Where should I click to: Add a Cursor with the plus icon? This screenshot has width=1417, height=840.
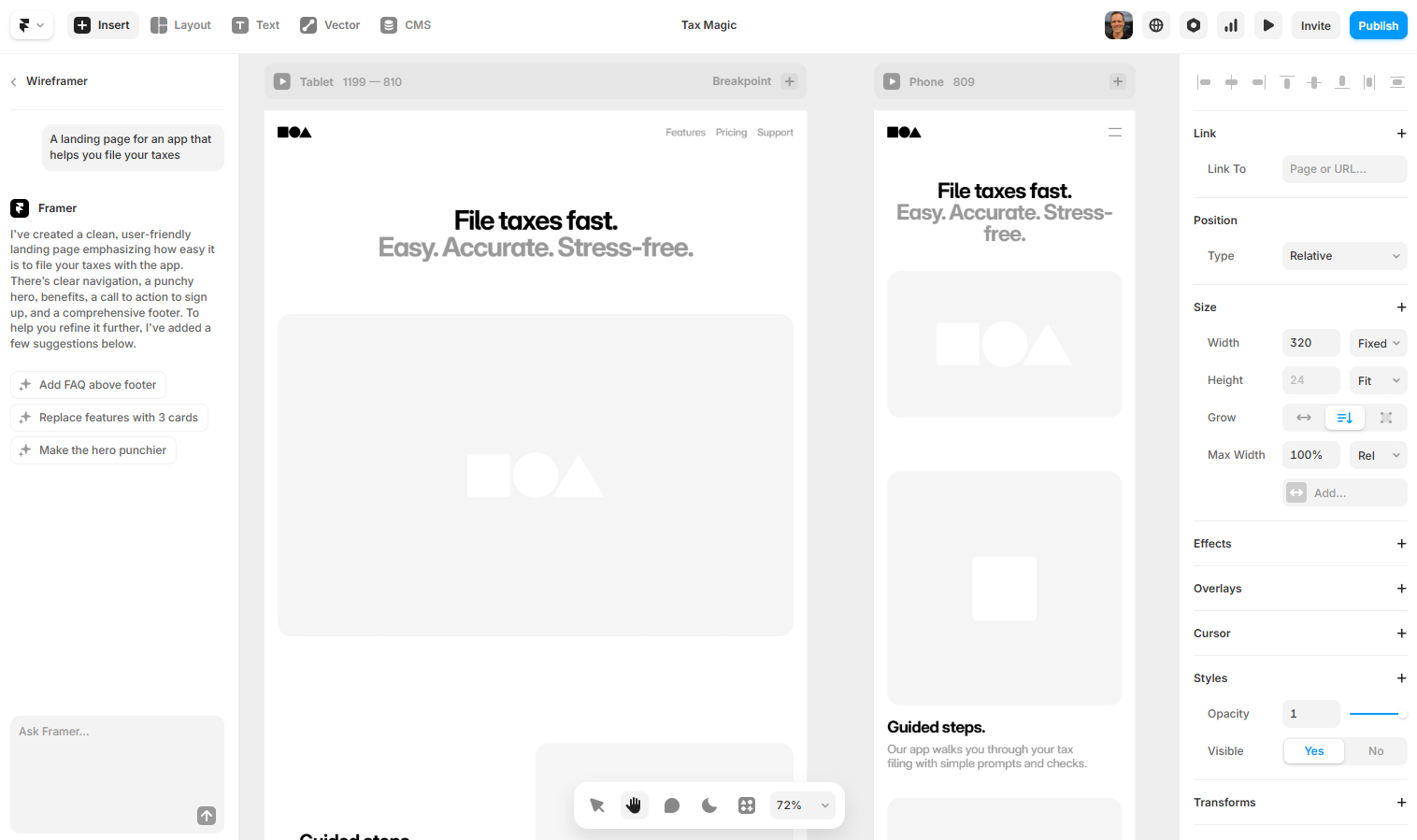[x=1401, y=634]
